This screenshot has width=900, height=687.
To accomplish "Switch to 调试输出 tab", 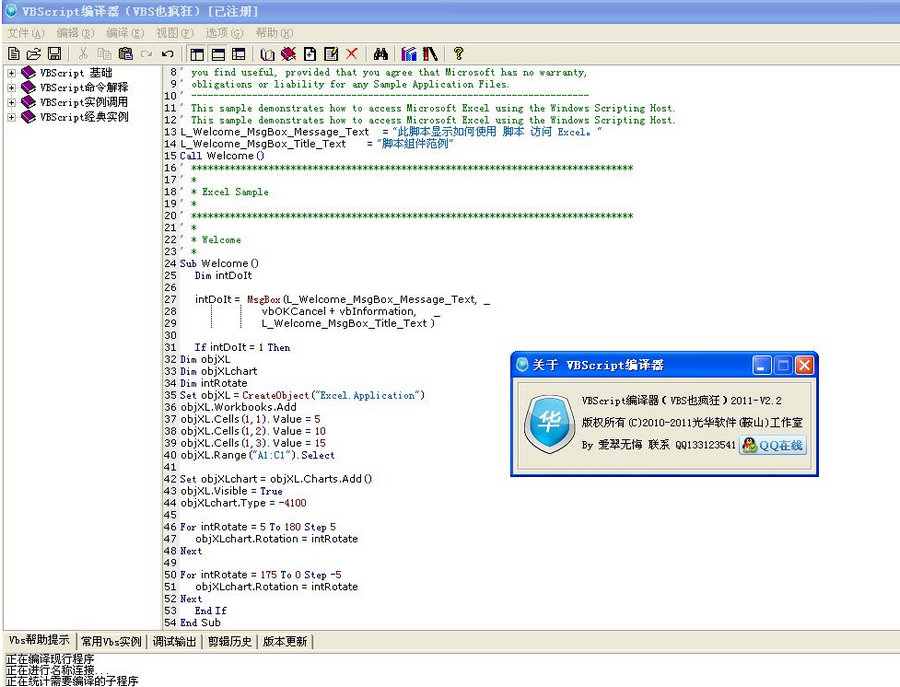I will (174, 642).
